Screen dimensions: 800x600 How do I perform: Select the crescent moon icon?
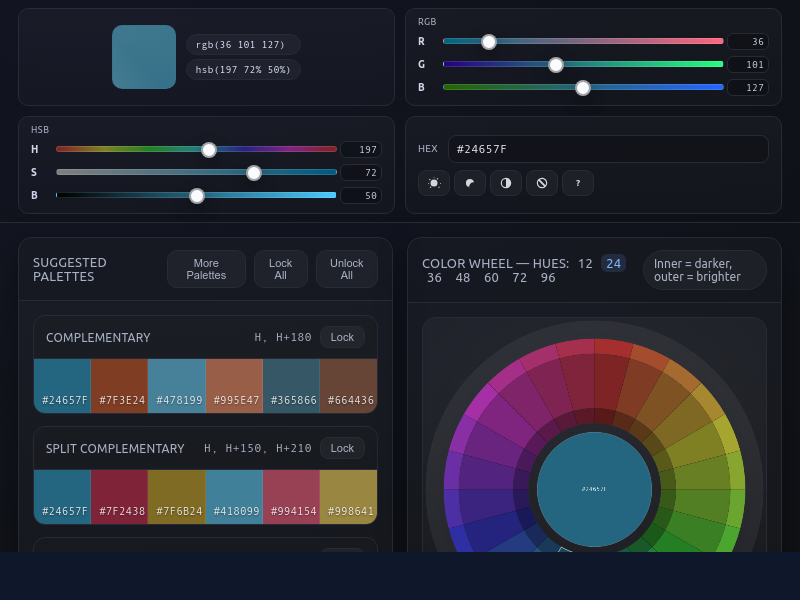click(x=469, y=183)
